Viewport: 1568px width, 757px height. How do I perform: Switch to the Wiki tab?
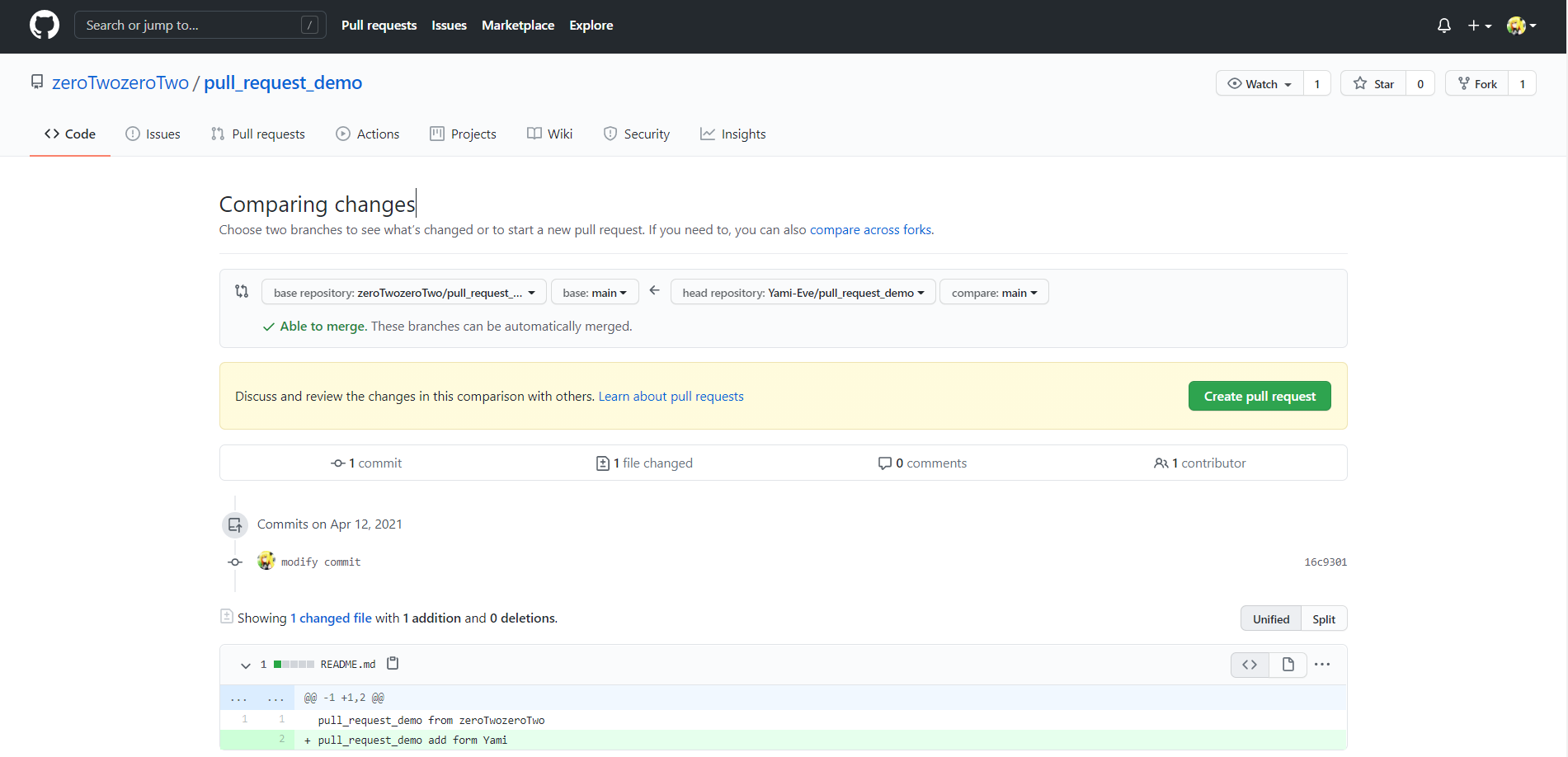[549, 134]
